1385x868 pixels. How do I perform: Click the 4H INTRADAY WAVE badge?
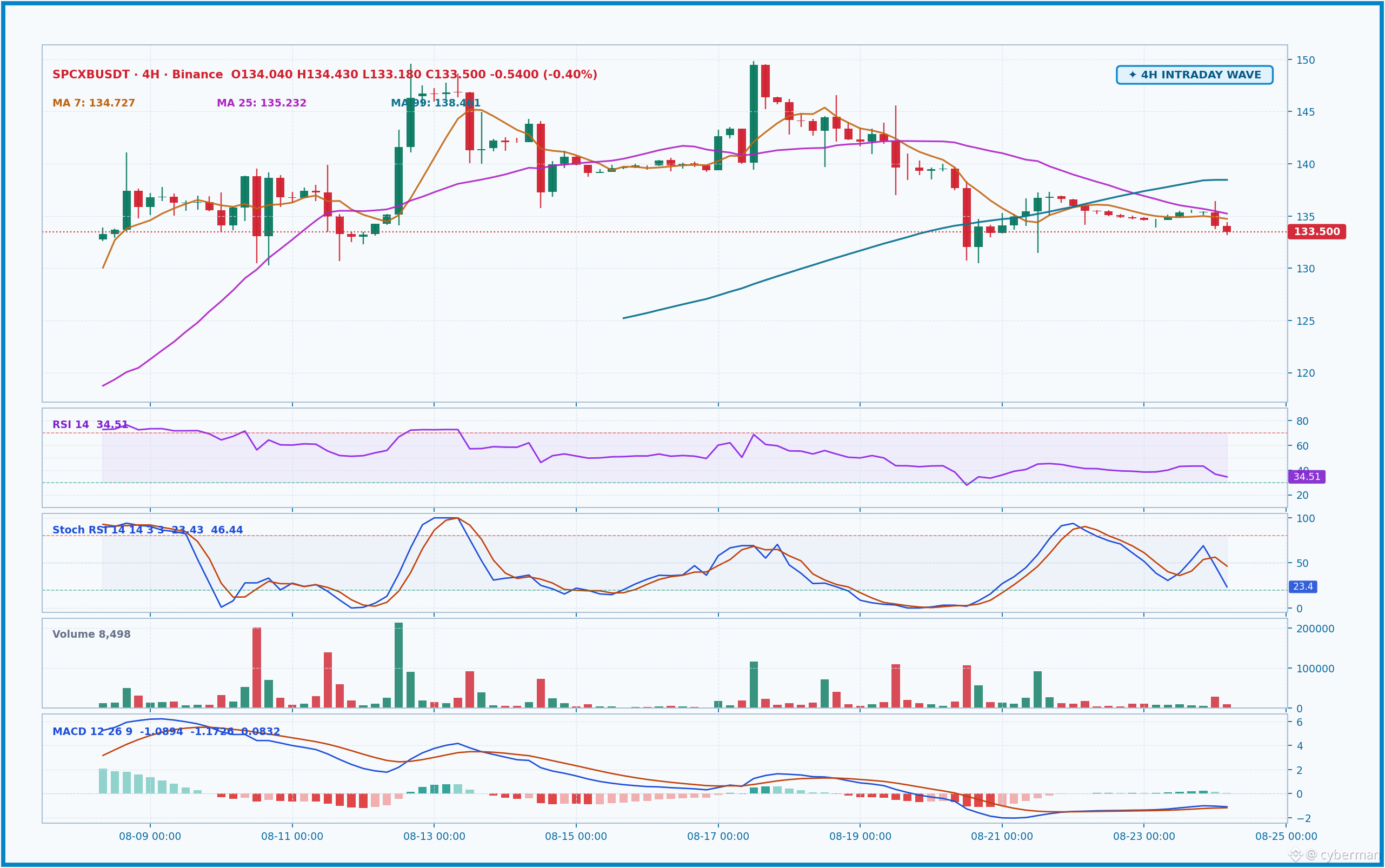click(x=1194, y=75)
